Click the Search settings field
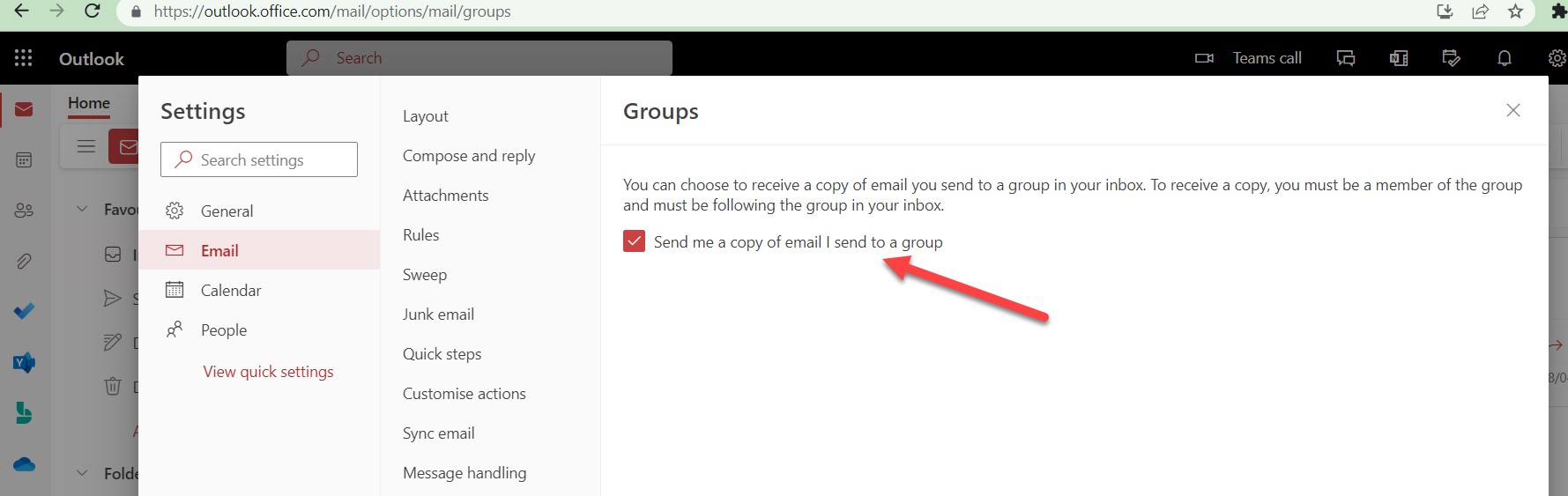 pos(259,159)
